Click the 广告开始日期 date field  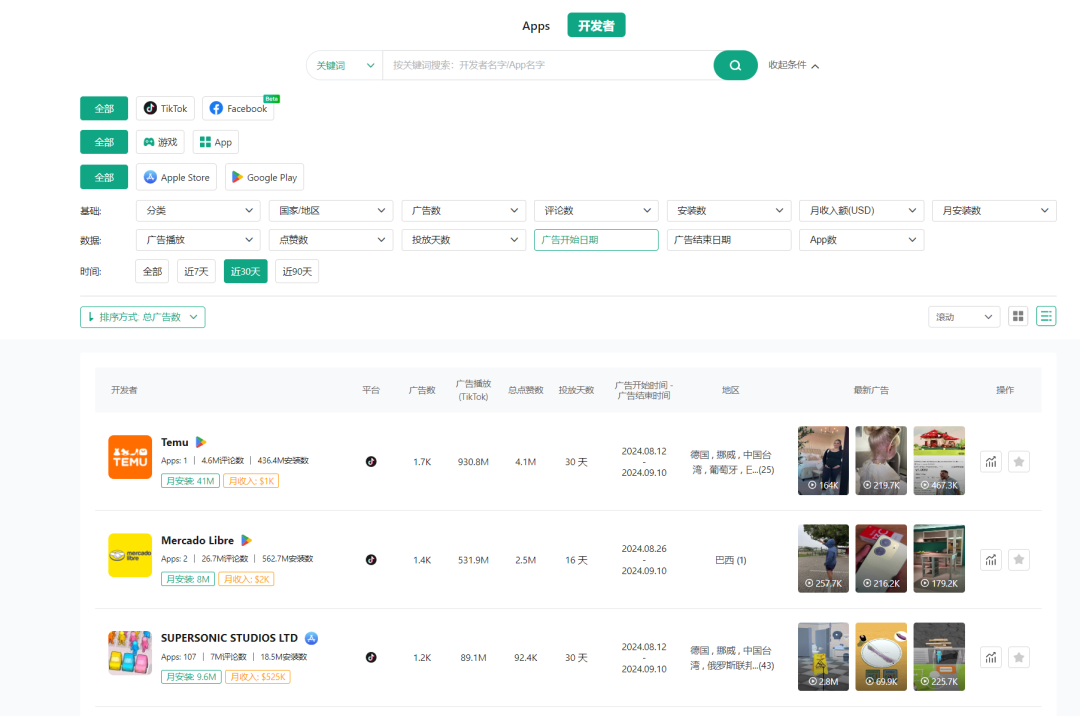point(596,240)
